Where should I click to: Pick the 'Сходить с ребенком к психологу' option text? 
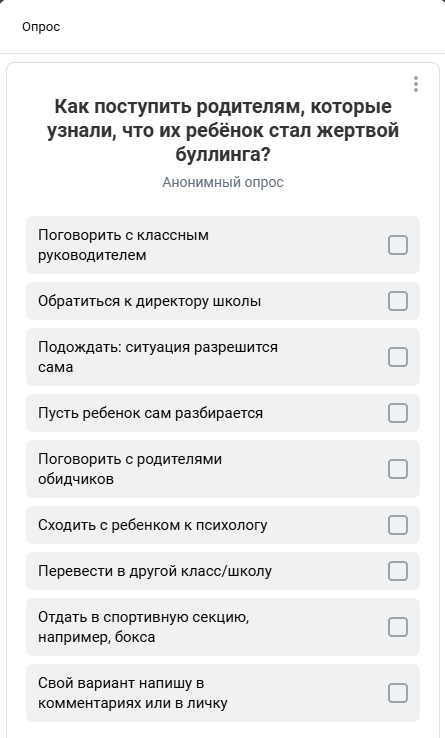tap(153, 525)
